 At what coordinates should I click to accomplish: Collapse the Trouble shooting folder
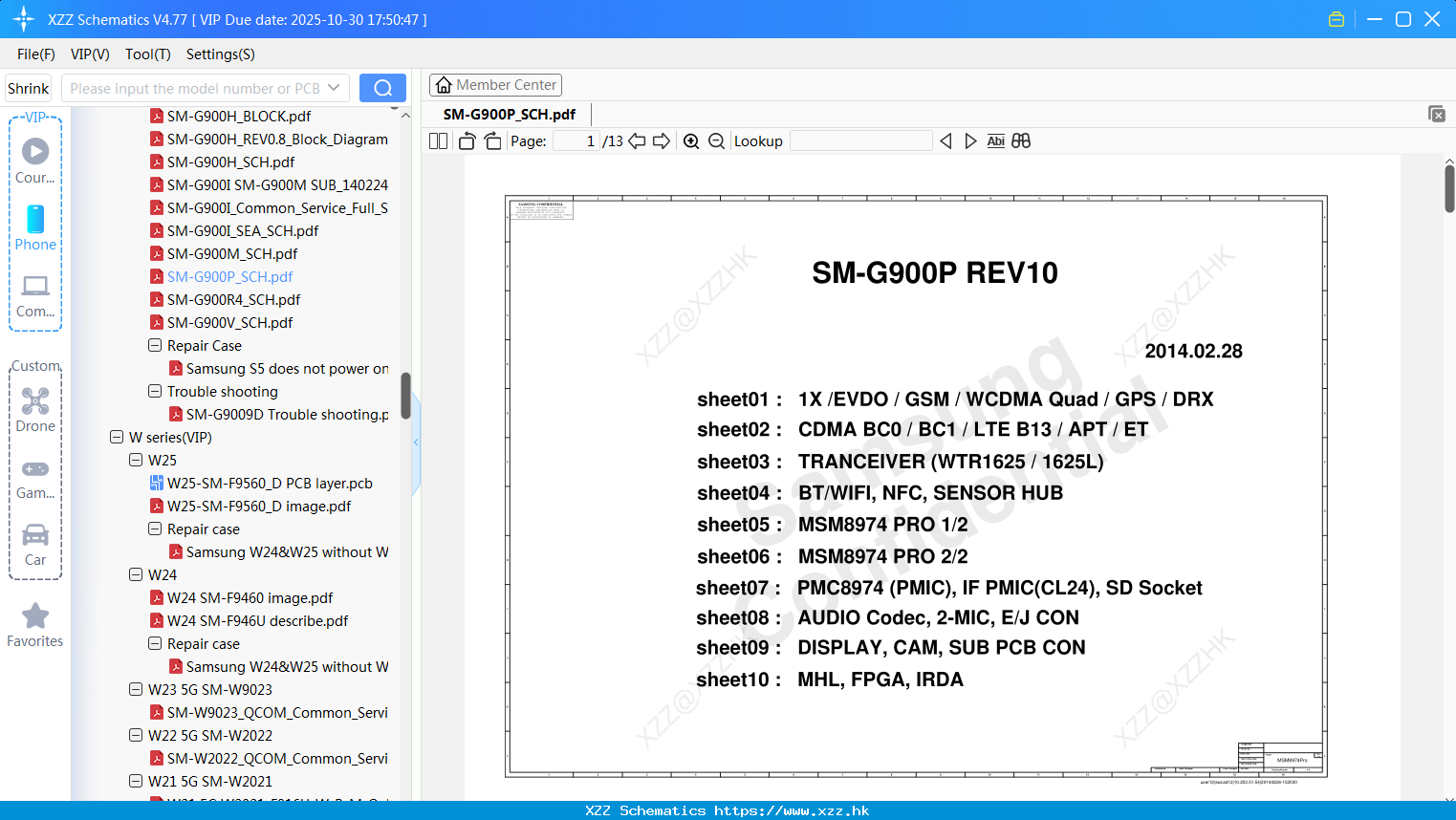click(x=155, y=391)
